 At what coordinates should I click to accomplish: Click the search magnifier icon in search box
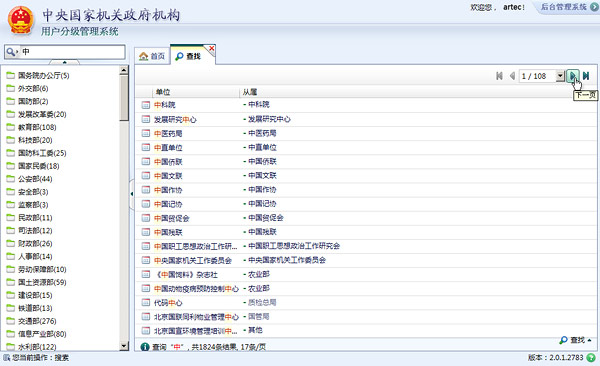click(x=11, y=52)
